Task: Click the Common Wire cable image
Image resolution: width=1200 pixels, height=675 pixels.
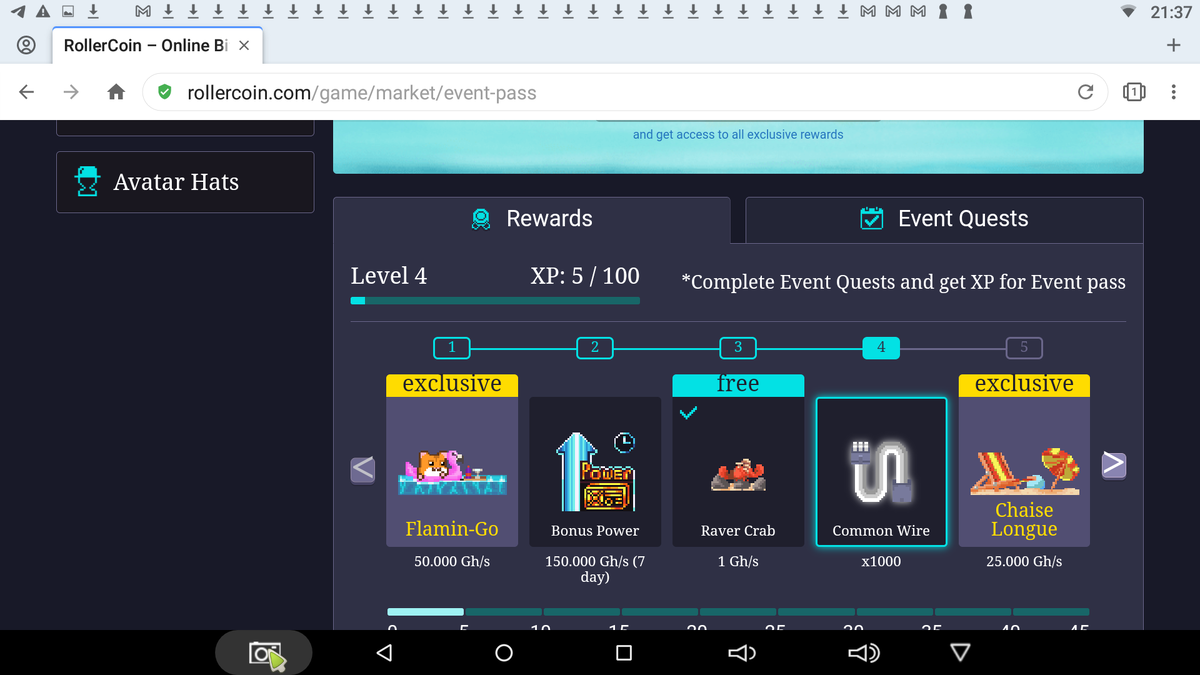Action: (x=881, y=470)
